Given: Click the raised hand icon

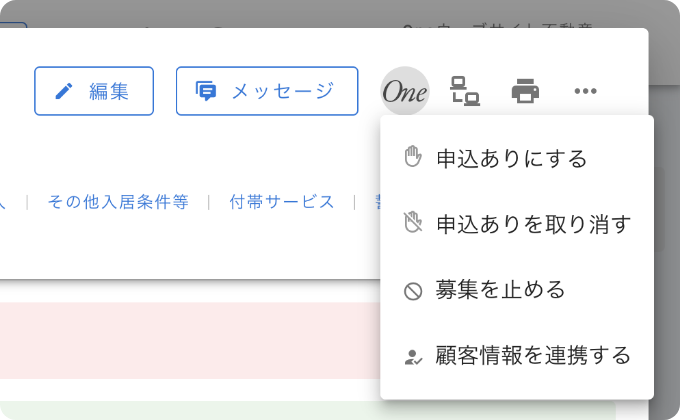Looking at the screenshot, I should tap(413, 157).
